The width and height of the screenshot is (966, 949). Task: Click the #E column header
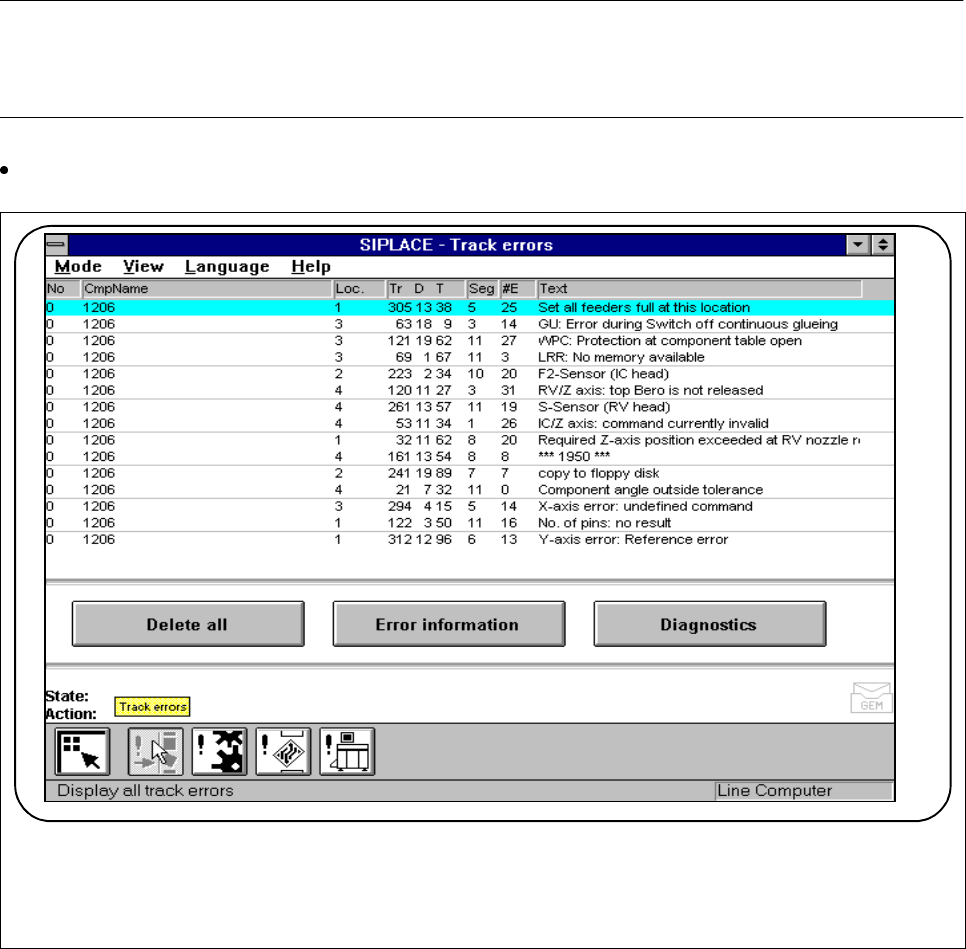coord(518,288)
